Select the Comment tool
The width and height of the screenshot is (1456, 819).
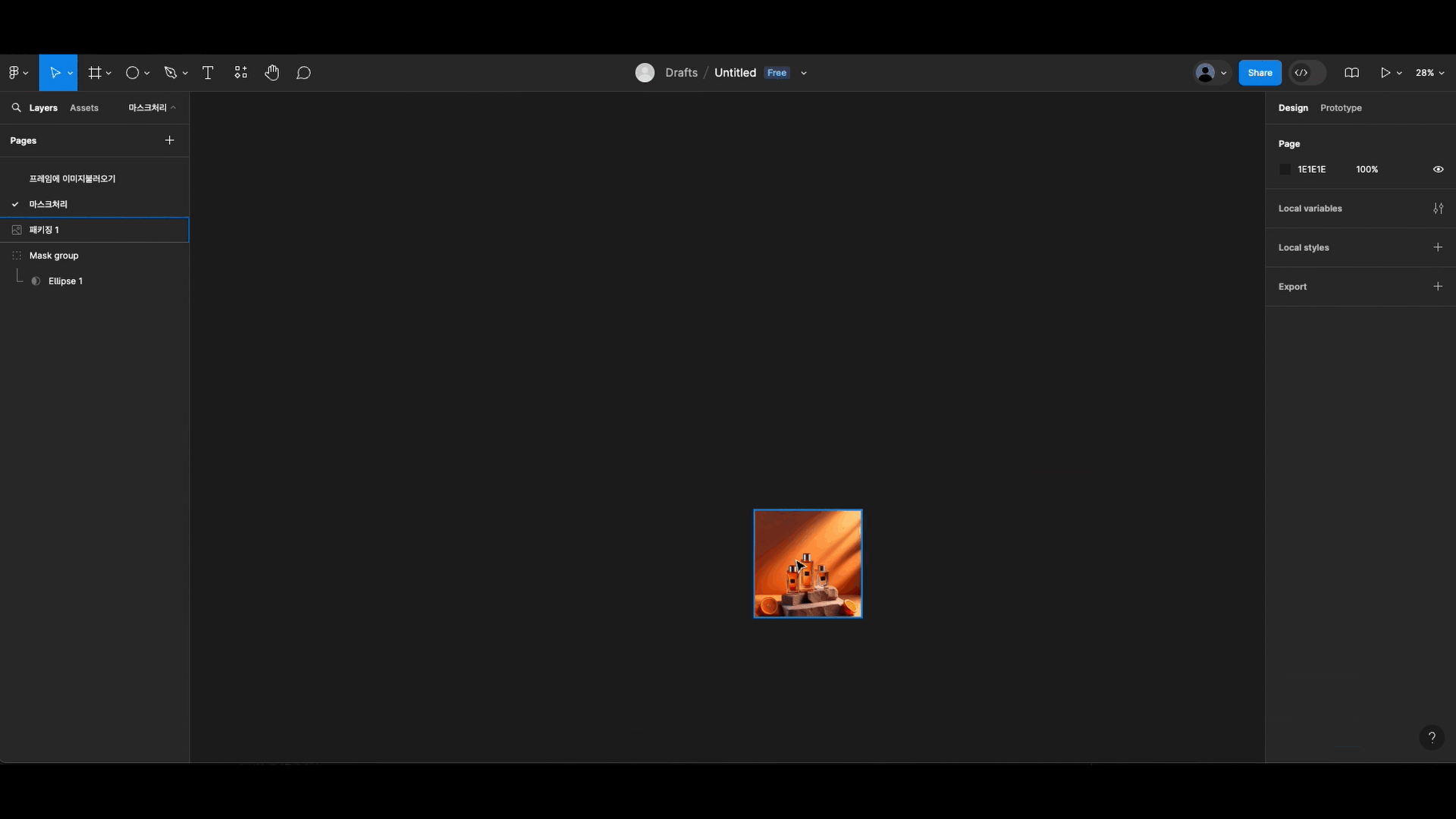(x=303, y=73)
